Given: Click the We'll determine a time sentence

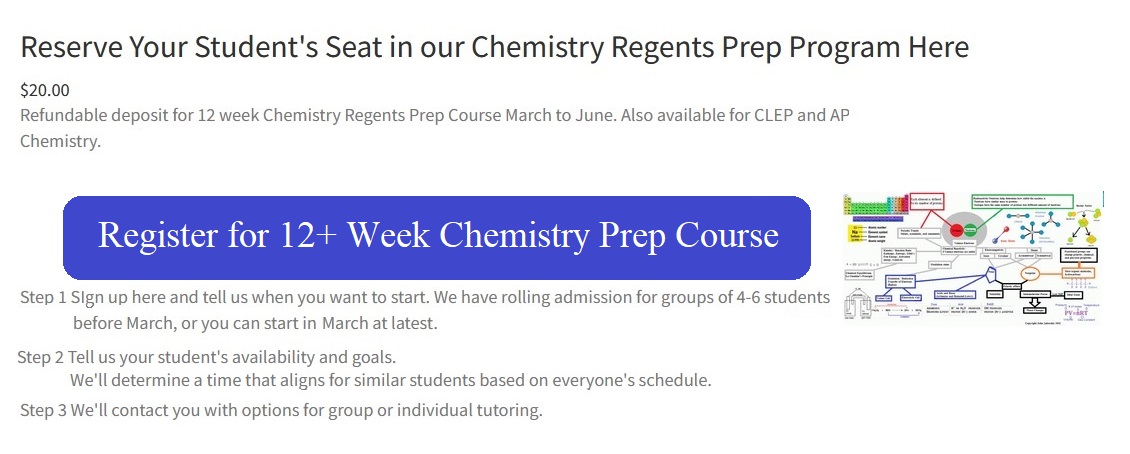Looking at the screenshot, I should 391,380.
